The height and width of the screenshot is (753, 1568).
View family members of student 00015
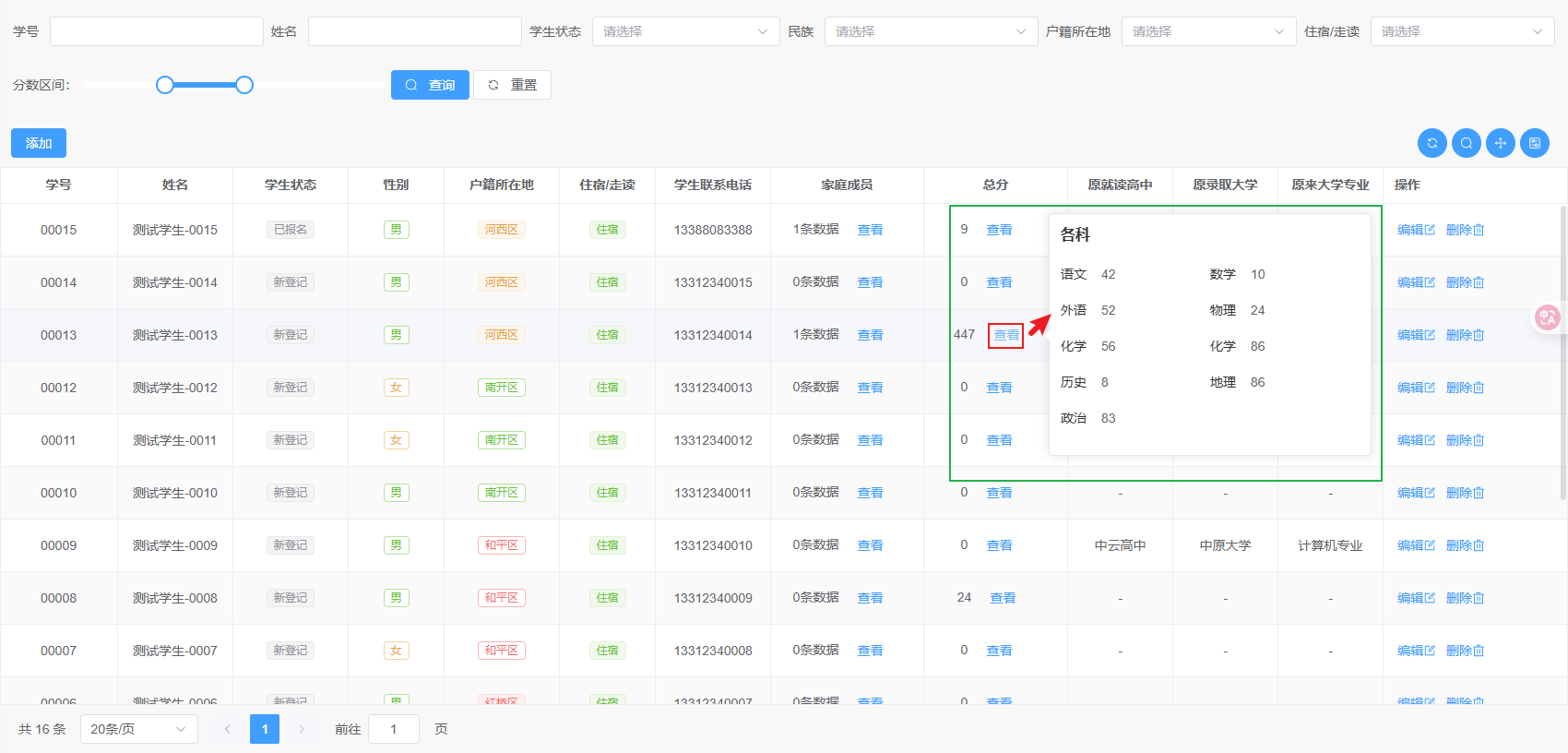click(x=870, y=230)
